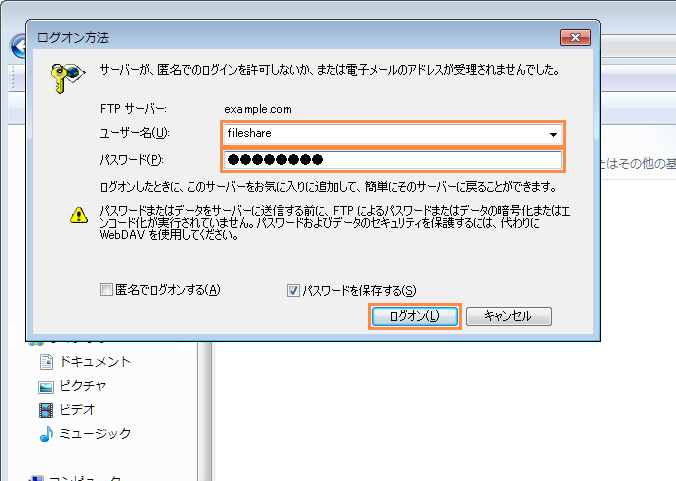The image size is (676, 481).
Task: Click the ビデオ film icon
Action: (46, 410)
